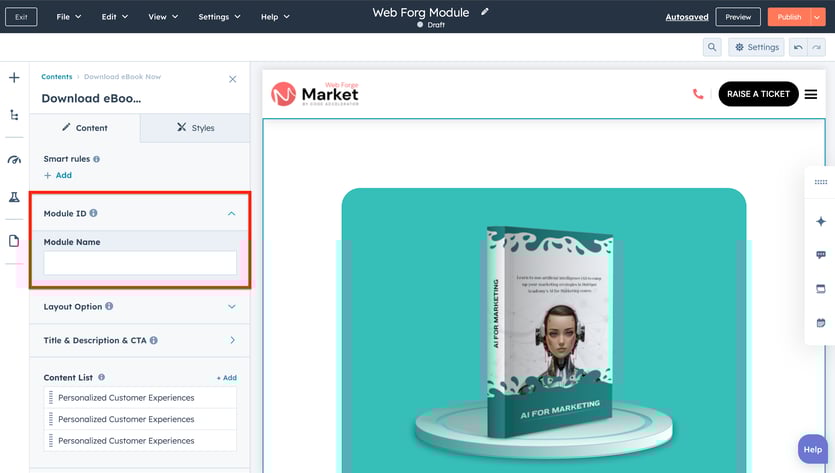Image resolution: width=835 pixels, height=473 pixels.
Task: Click the pencil icon to rename page
Action: click(485, 12)
